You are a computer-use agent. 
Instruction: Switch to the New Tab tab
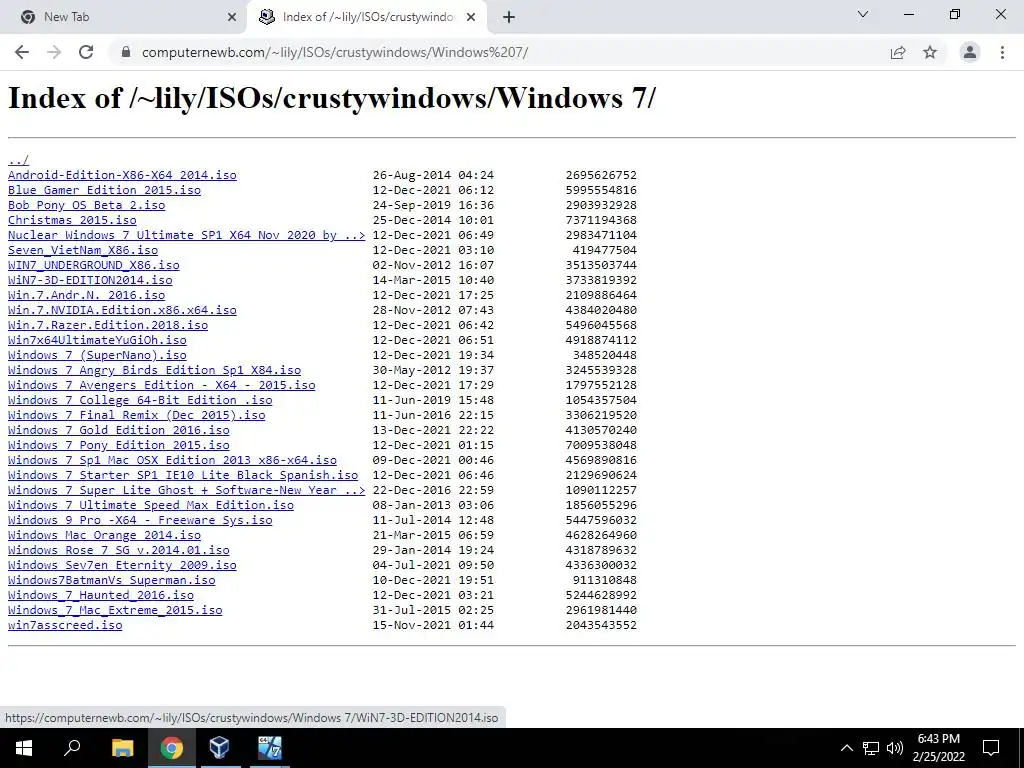(124, 17)
